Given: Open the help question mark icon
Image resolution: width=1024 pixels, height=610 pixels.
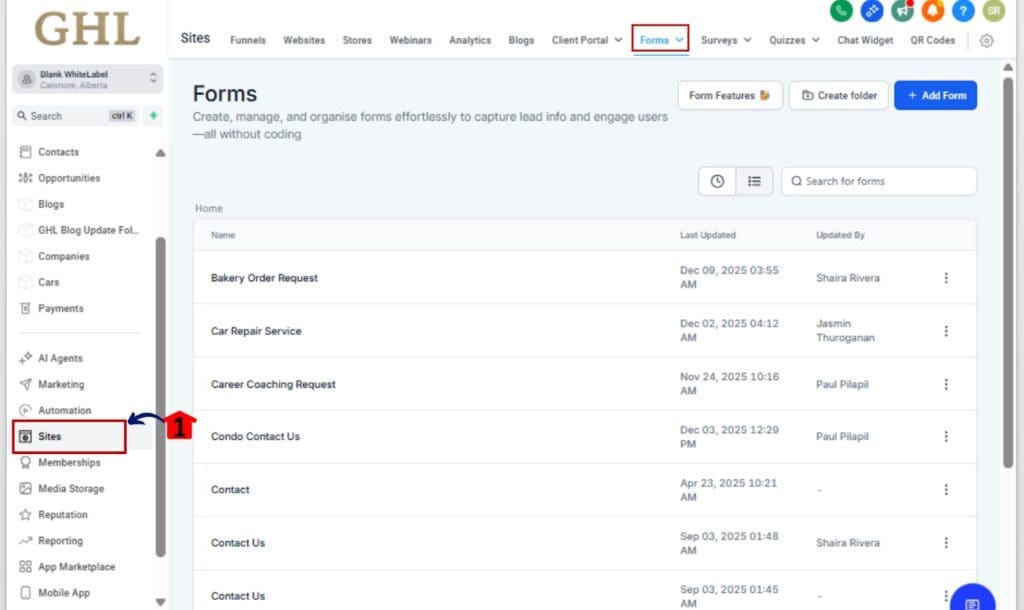Looking at the screenshot, I should (x=962, y=12).
